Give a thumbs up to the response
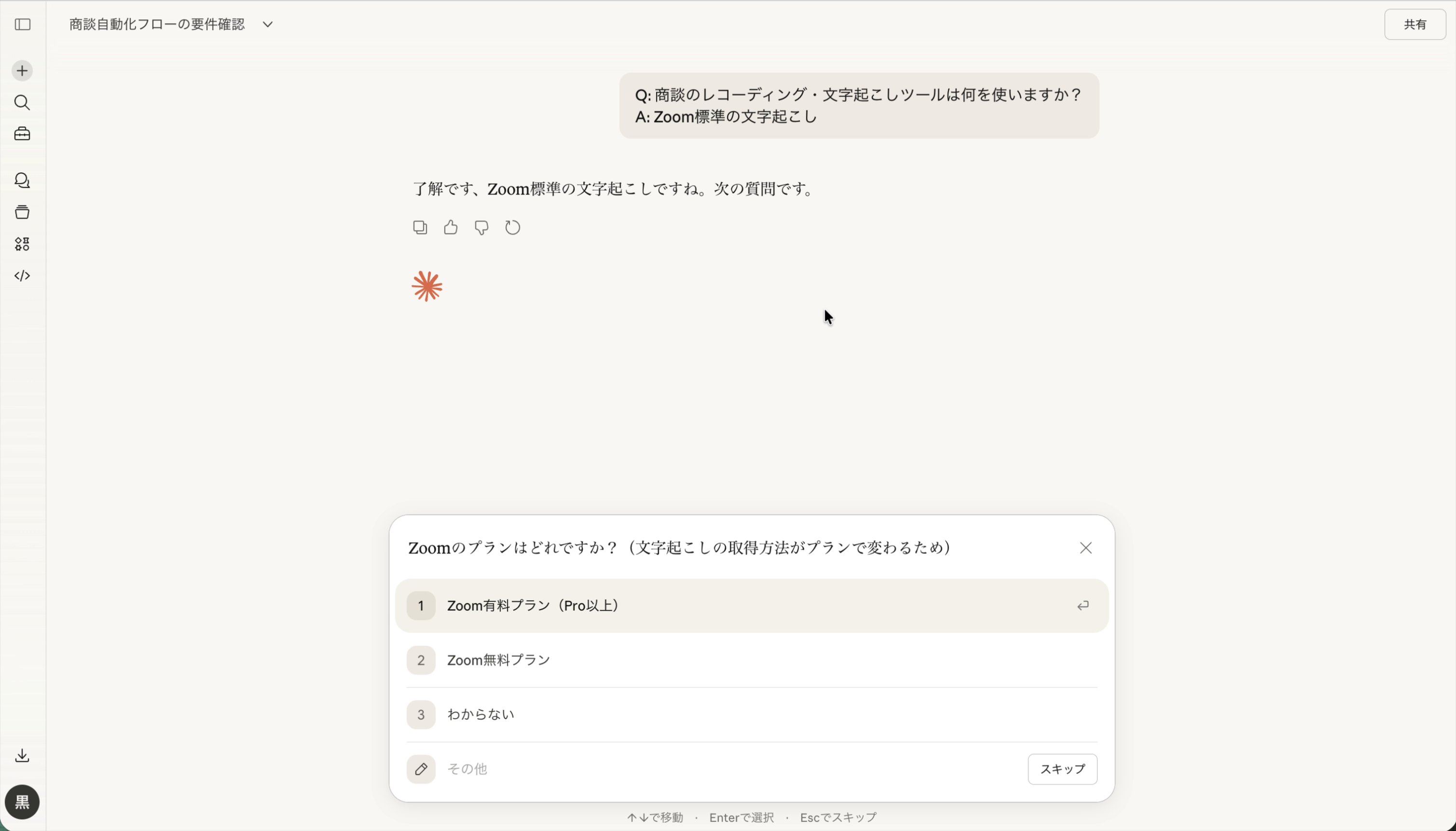This screenshot has height=831, width=1456. pyautogui.click(x=450, y=227)
